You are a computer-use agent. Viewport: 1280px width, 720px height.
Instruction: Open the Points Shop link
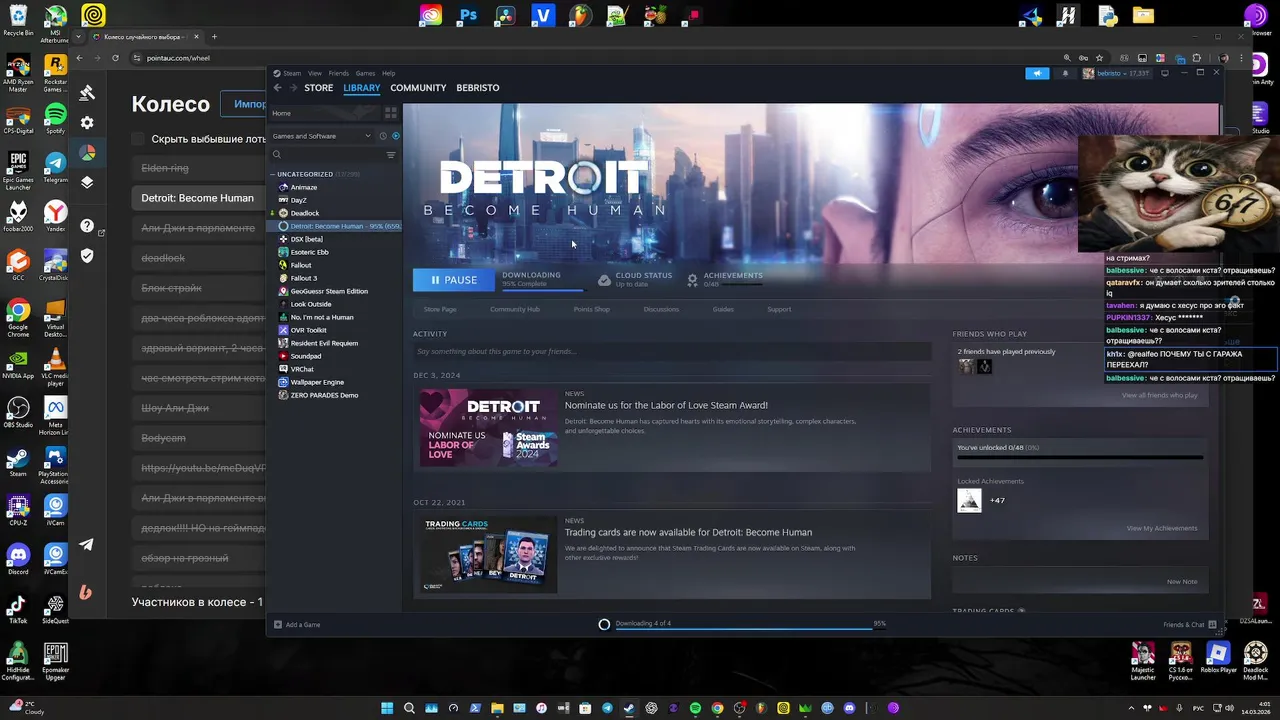(591, 309)
